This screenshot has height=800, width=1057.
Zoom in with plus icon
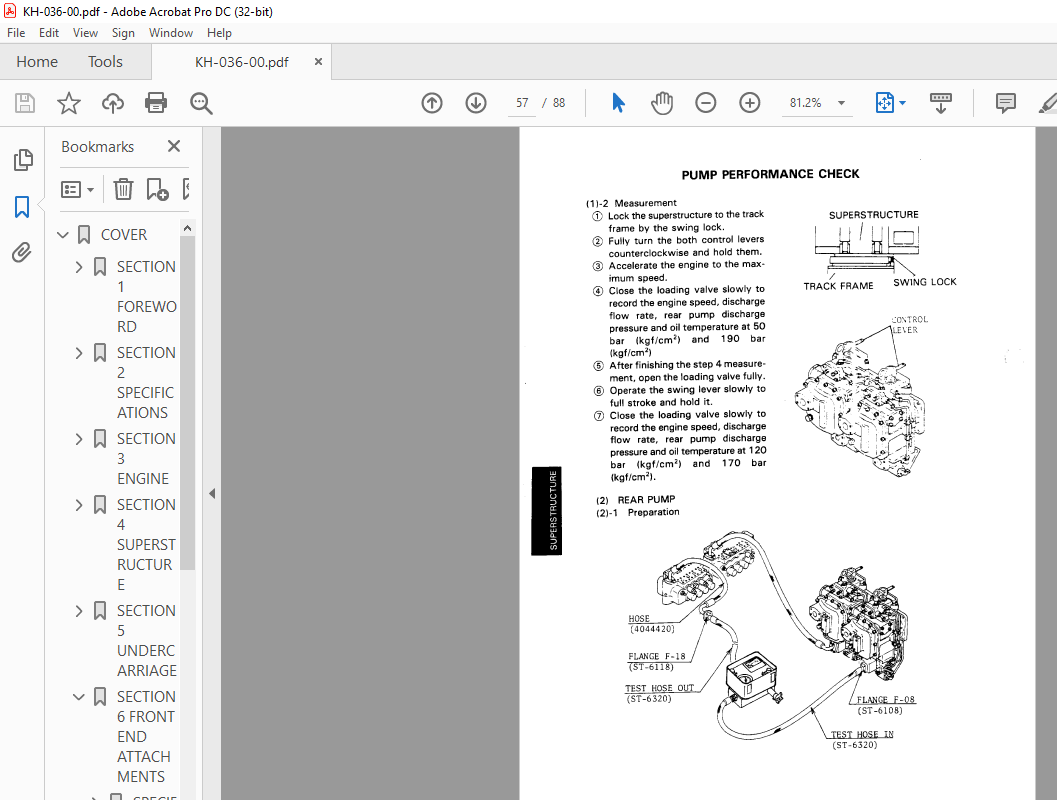(750, 103)
